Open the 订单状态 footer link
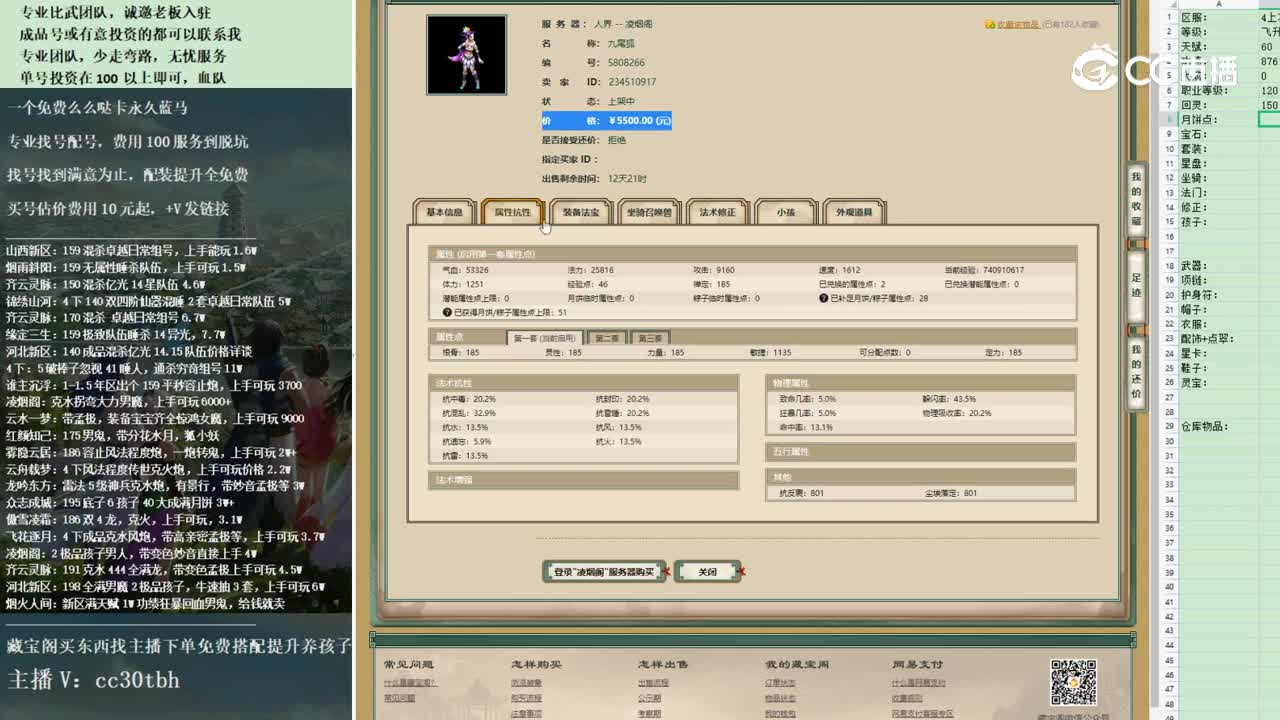Image resolution: width=1280 pixels, height=720 pixels. click(780, 684)
